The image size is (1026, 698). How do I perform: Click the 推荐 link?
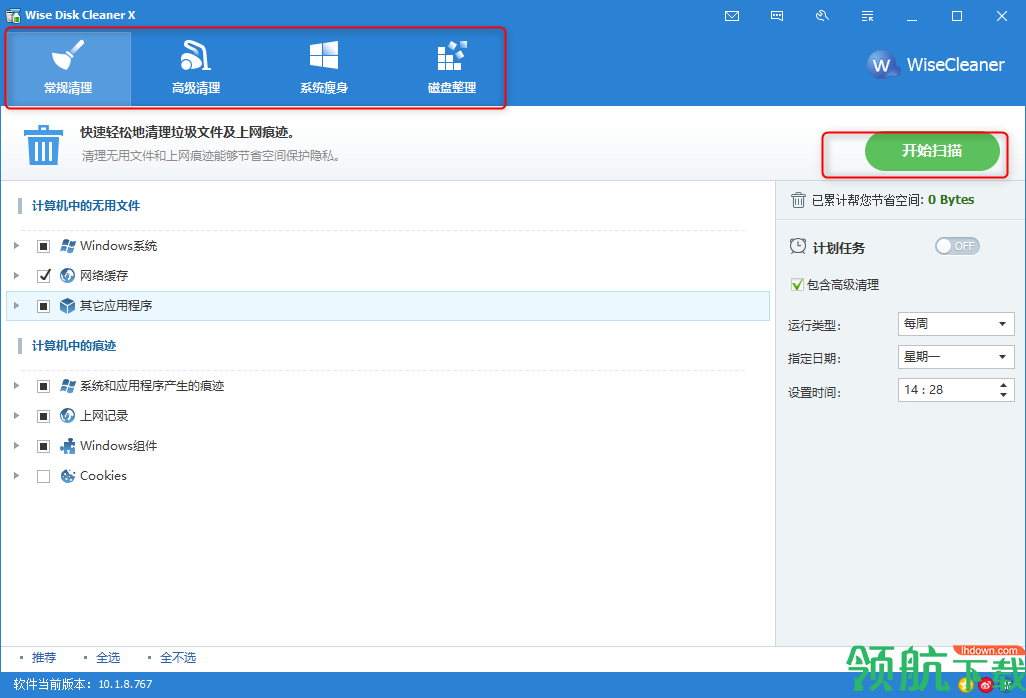pyautogui.click(x=44, y=657)
